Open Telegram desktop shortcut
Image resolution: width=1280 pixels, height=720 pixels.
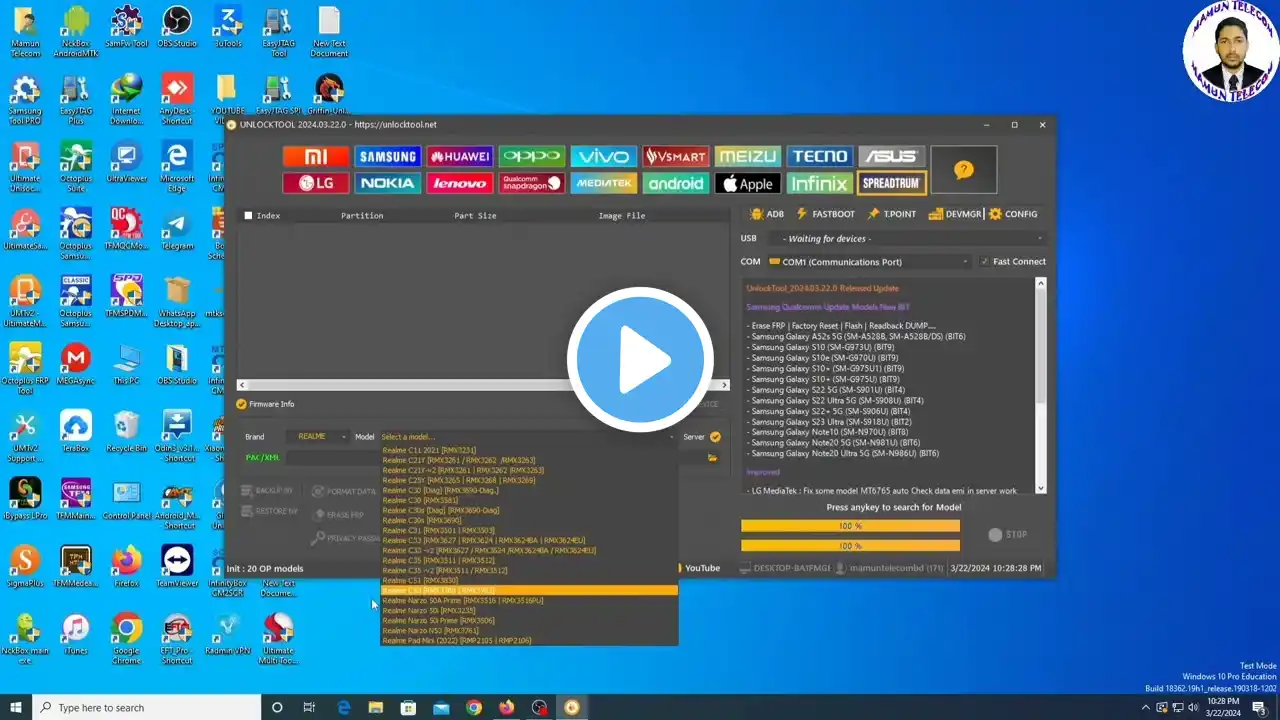[177, 232]
